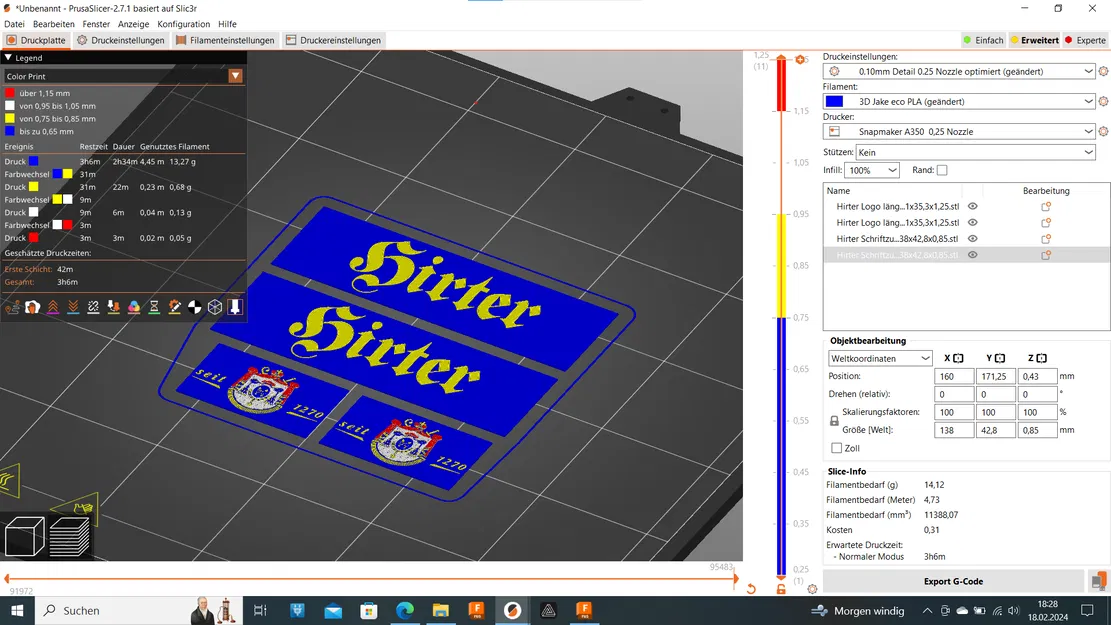
Task: Toggle deretractions visibility icon
Action: (73, 307)
